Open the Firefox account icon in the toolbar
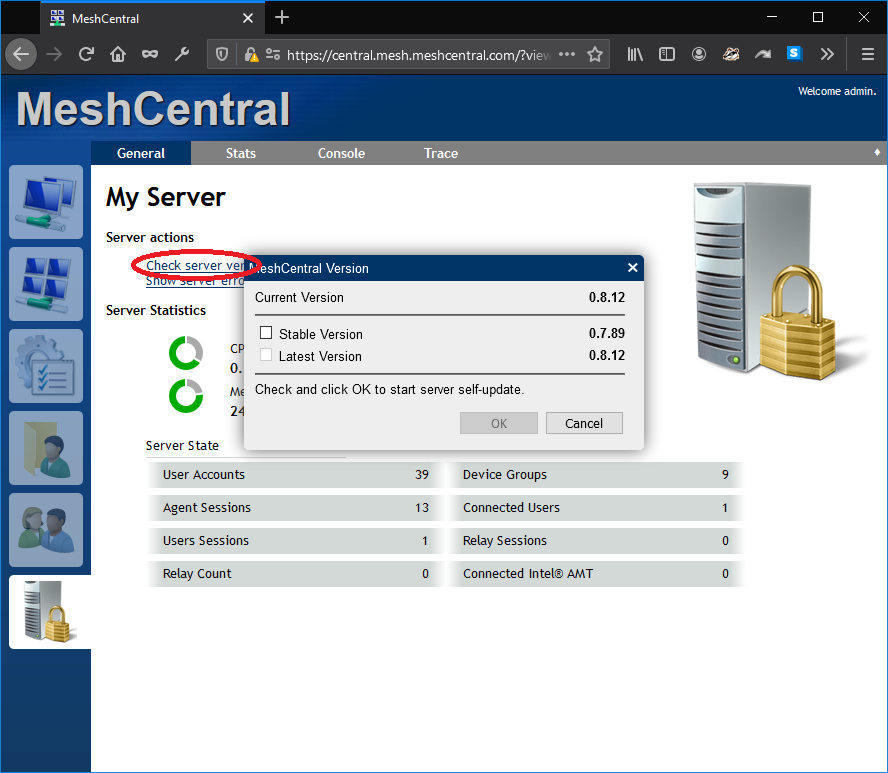The image size is (888, 773). pos(699,54)
